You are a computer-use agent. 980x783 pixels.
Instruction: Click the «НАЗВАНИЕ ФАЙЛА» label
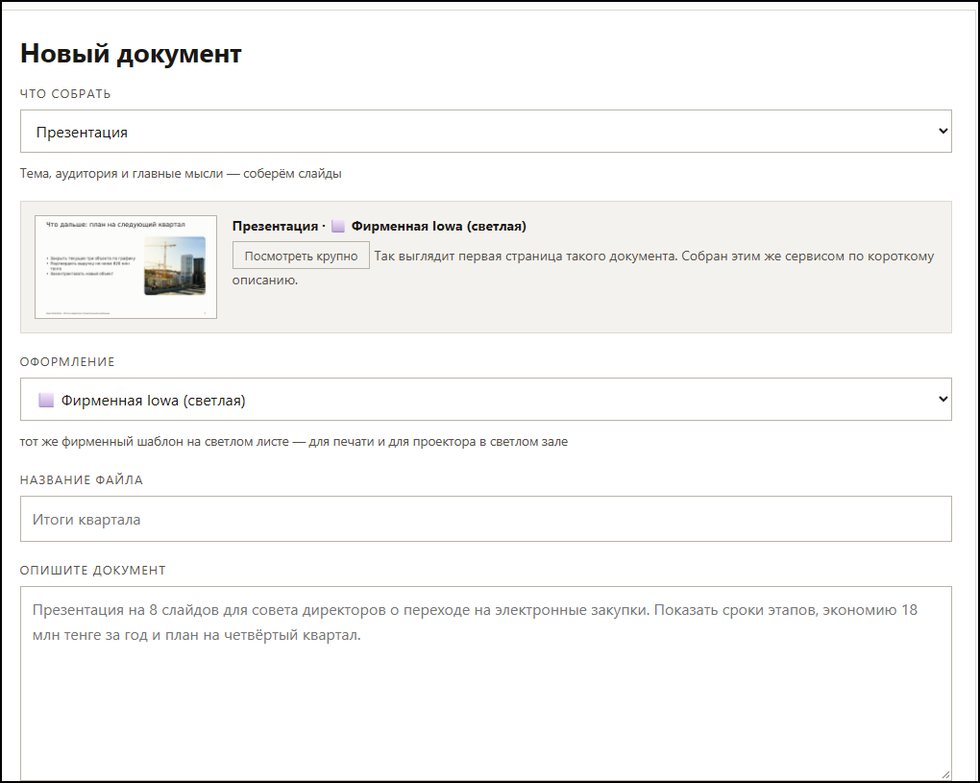[81, 480]
